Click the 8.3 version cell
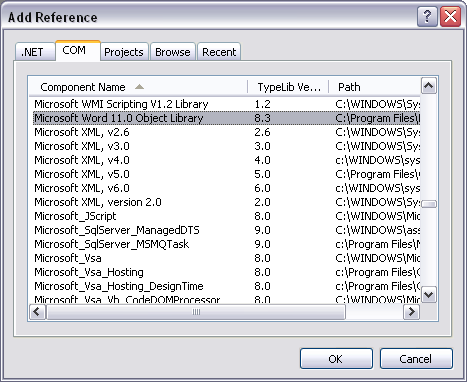 [x=263, y=118]
